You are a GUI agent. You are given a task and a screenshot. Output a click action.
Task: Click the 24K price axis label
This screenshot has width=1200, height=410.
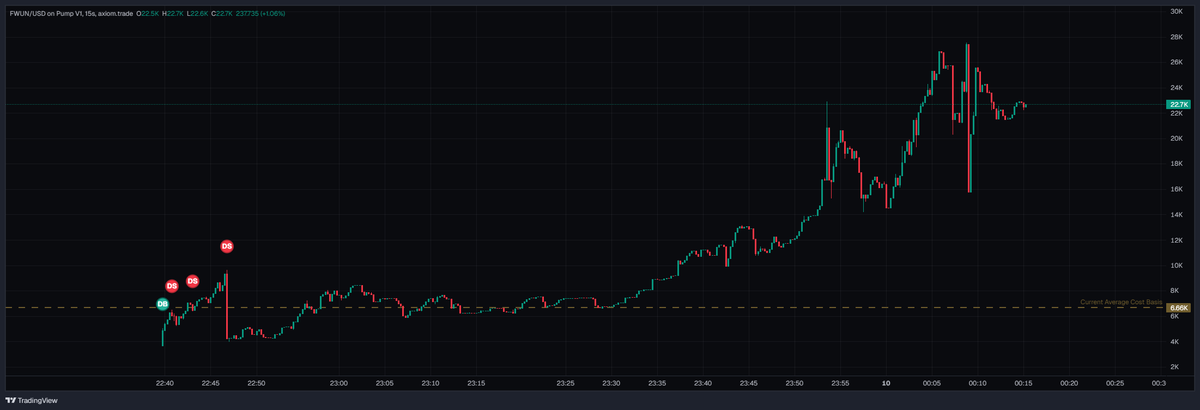click(1177, 87)
